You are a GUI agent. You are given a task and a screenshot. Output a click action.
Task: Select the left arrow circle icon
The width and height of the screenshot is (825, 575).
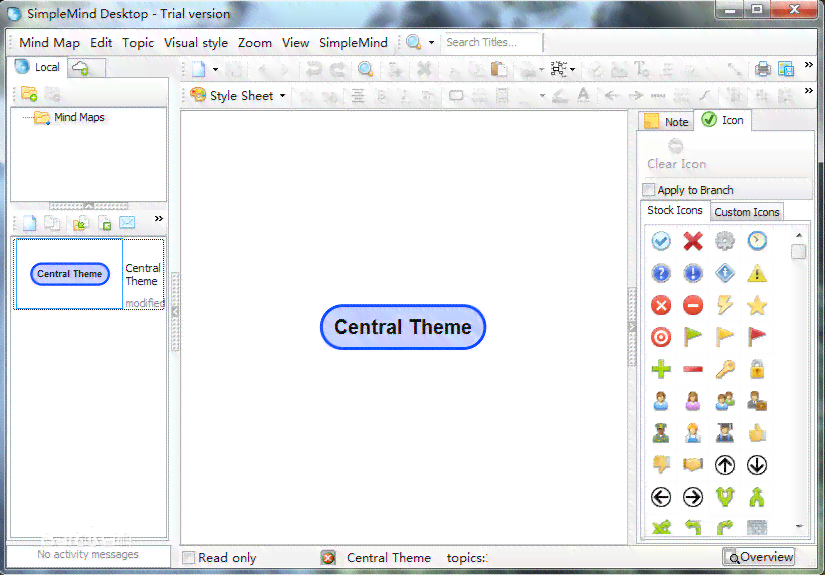(661, 497)
